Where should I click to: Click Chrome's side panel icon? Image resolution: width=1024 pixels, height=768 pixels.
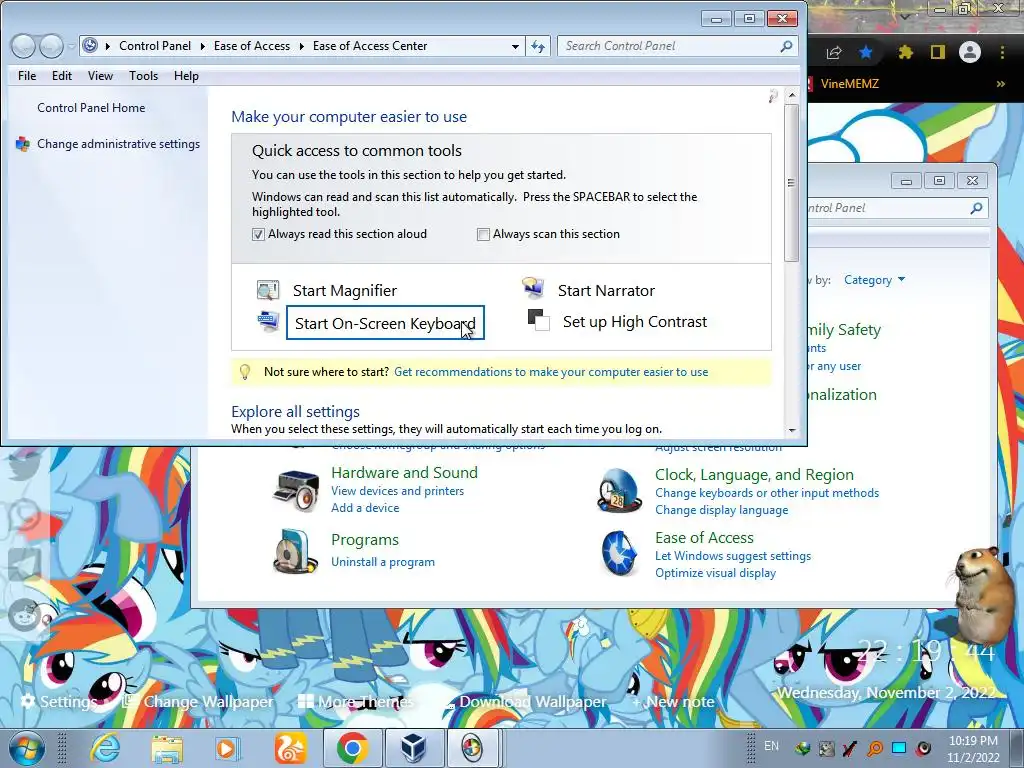click(938, 52)
